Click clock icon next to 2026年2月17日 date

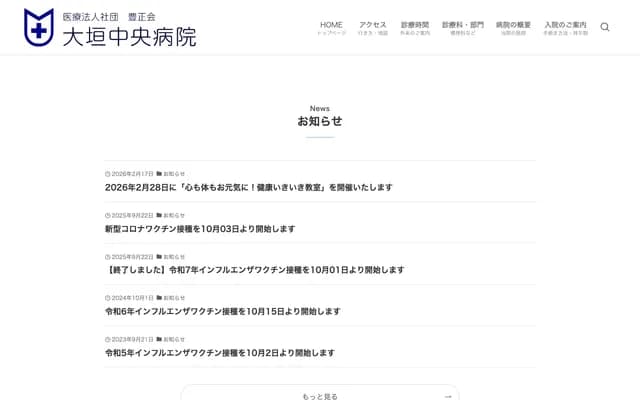point(108,173)
